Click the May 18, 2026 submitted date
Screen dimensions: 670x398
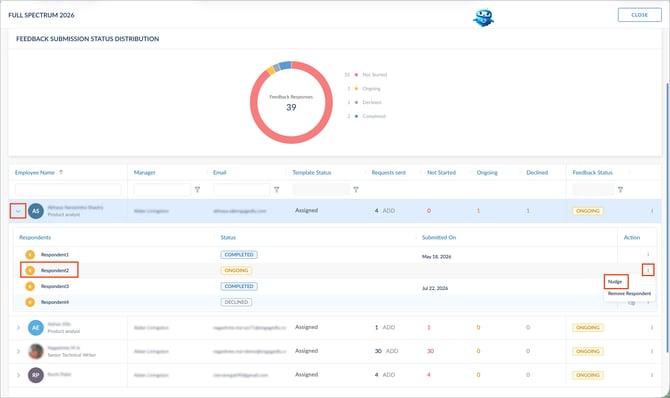coord(436,257)
